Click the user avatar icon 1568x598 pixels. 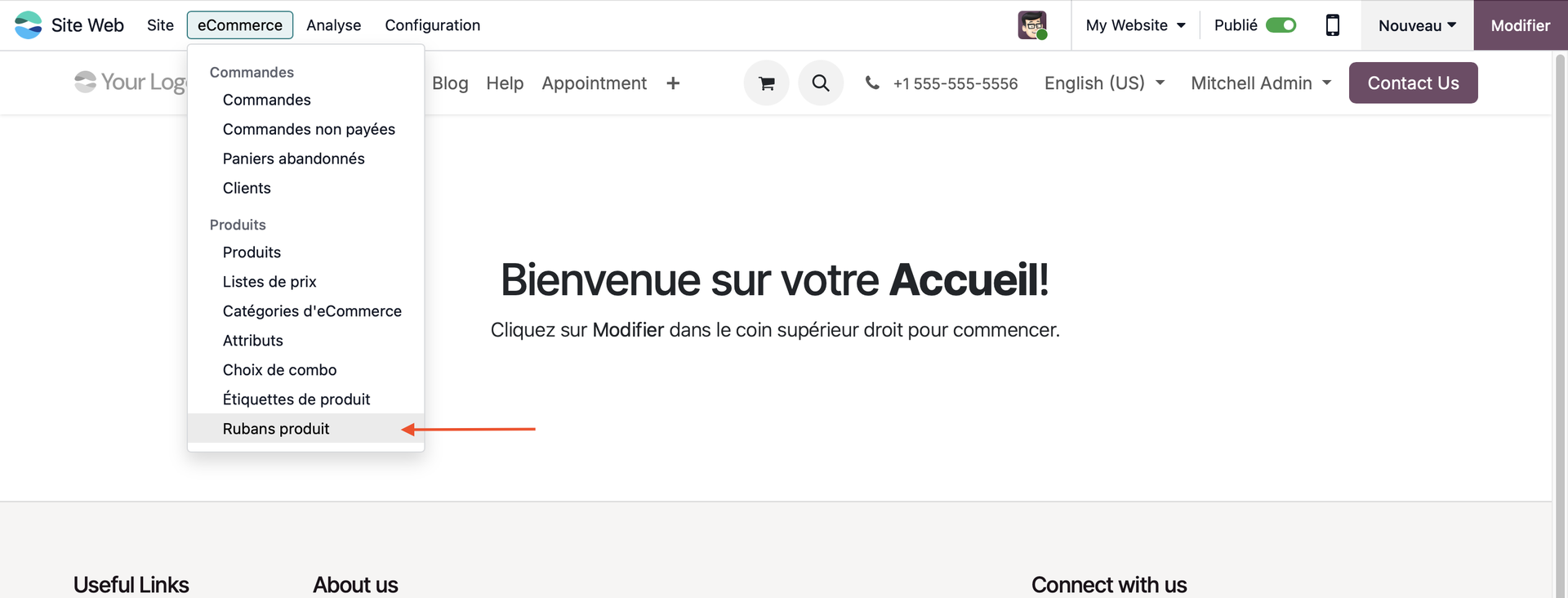(x=1032, y=25)
